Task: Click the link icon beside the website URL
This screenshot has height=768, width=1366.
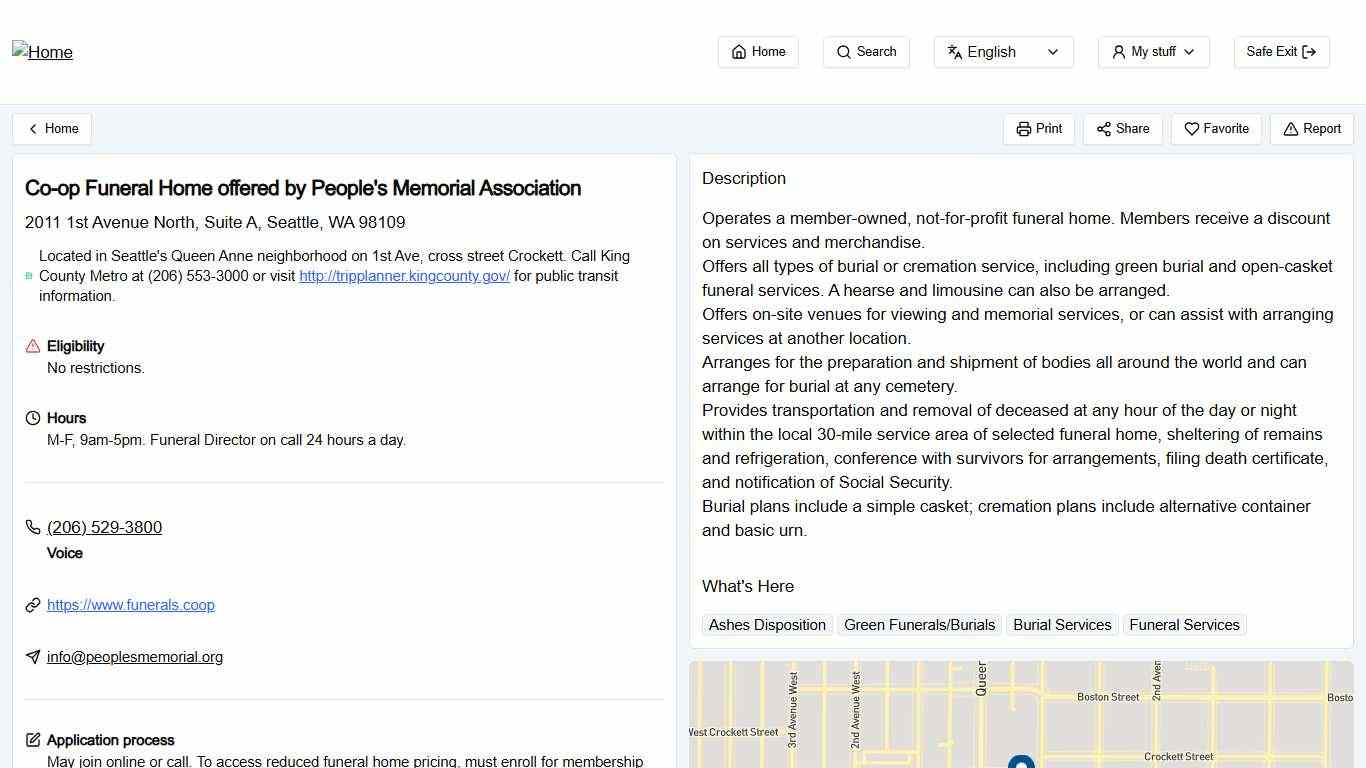Action: (x=31, y=605)
